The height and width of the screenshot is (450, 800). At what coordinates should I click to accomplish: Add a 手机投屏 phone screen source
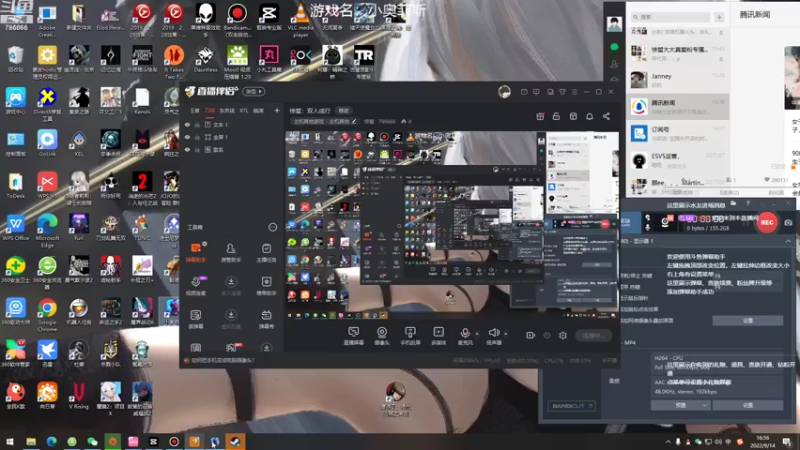click(x=410, y=336)
